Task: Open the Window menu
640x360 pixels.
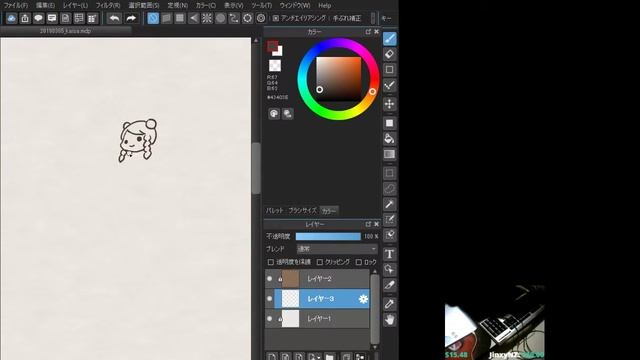Action: pyautogui.click(x=295, y=6)
